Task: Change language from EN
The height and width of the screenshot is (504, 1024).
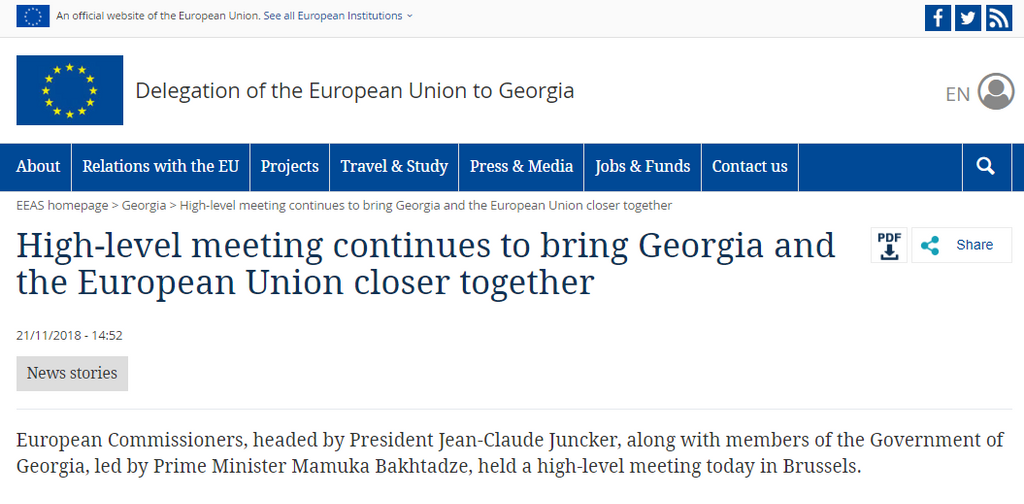Action: (x=957, y=94)
